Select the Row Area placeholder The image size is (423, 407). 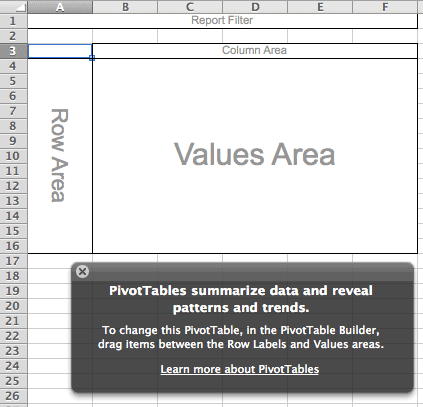pos(60,156)
